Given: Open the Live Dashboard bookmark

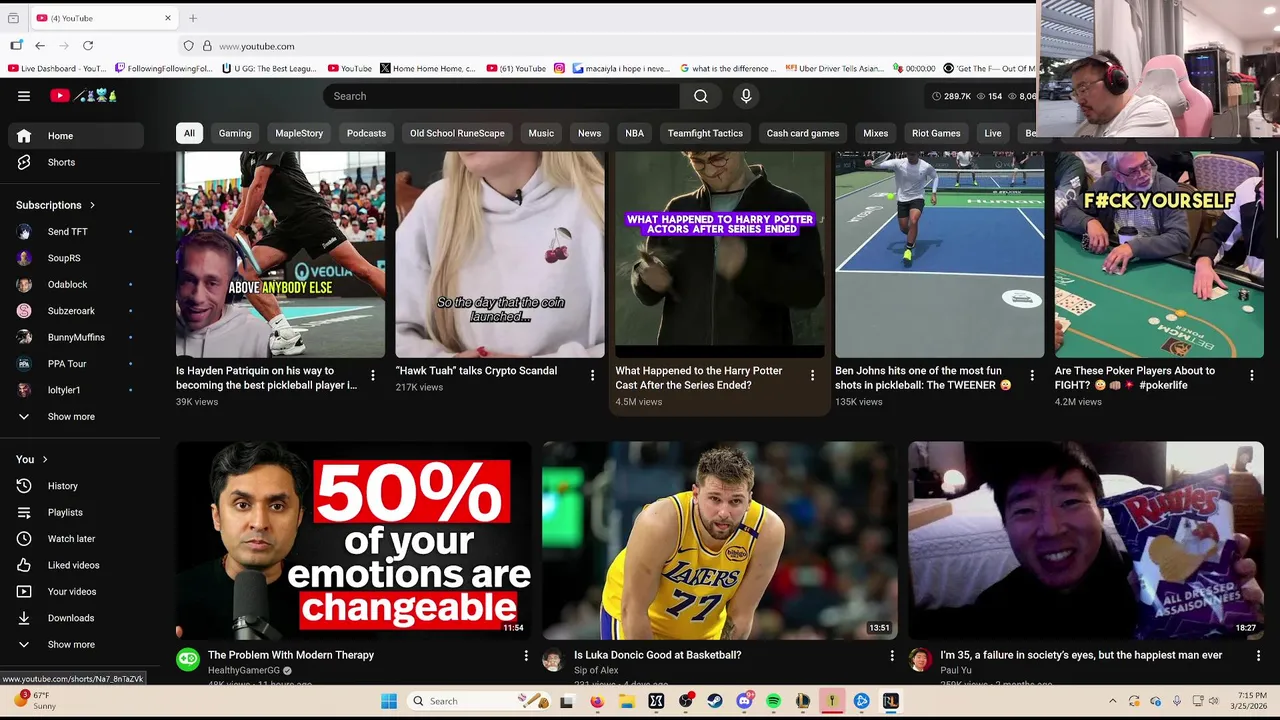Looking at the screenshot, I should 57,68.
